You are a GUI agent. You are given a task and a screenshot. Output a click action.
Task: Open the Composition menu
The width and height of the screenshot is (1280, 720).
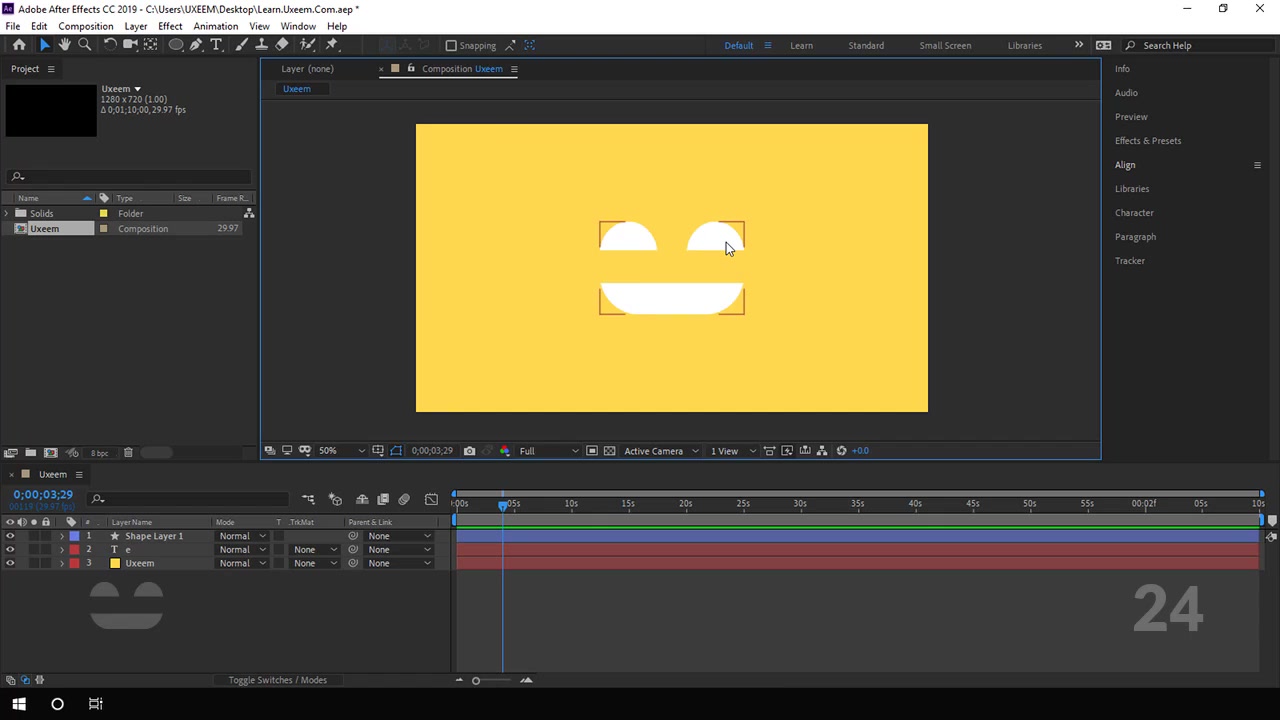click(85, 26)
